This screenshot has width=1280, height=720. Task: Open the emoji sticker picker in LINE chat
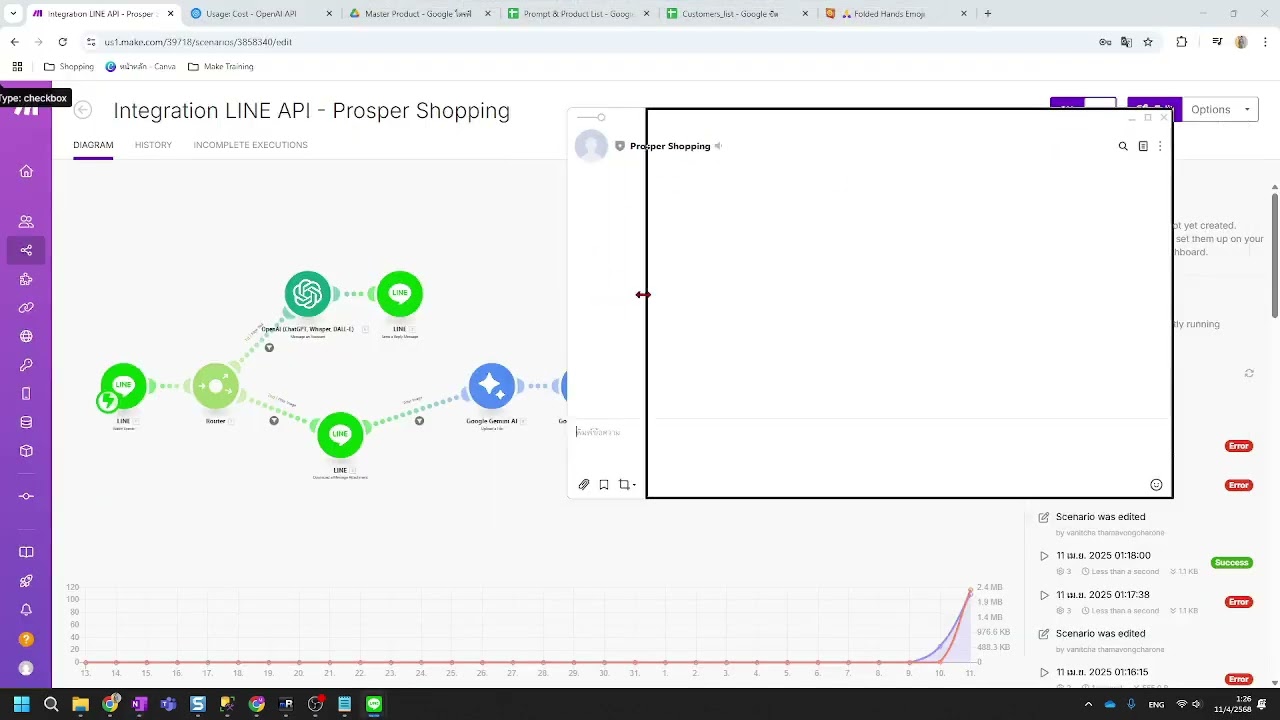pos(1156,485)
